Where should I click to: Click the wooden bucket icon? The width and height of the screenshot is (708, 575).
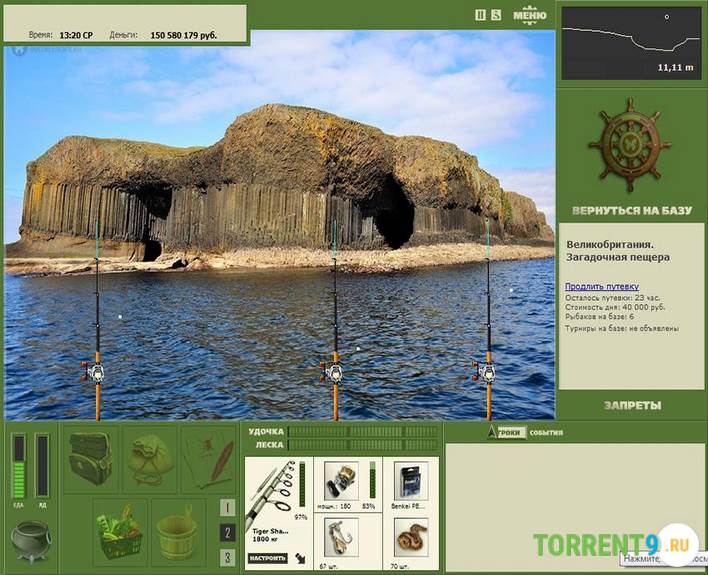pos(178,528)
